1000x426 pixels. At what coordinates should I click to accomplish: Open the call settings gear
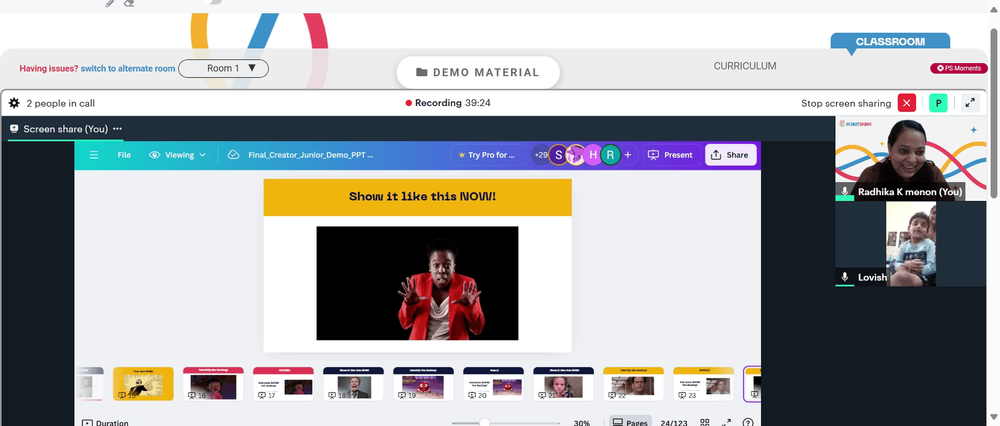14,103
